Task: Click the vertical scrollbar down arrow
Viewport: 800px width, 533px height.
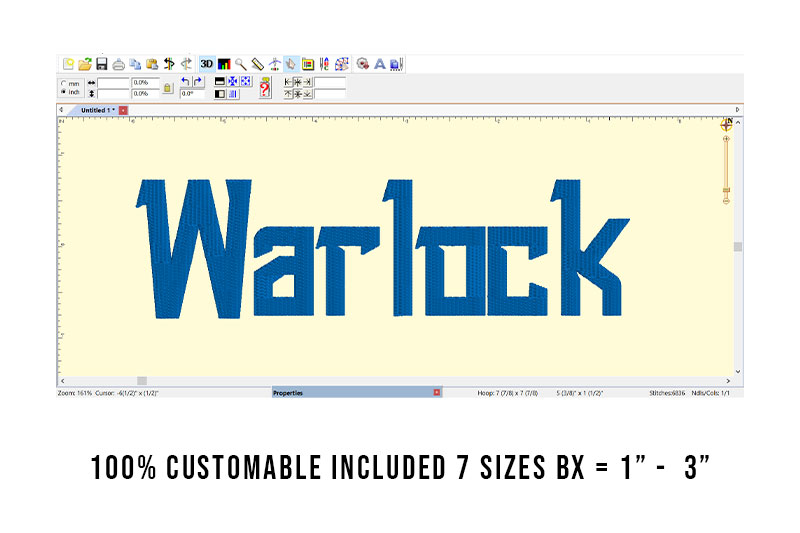Action: point(738,372)
